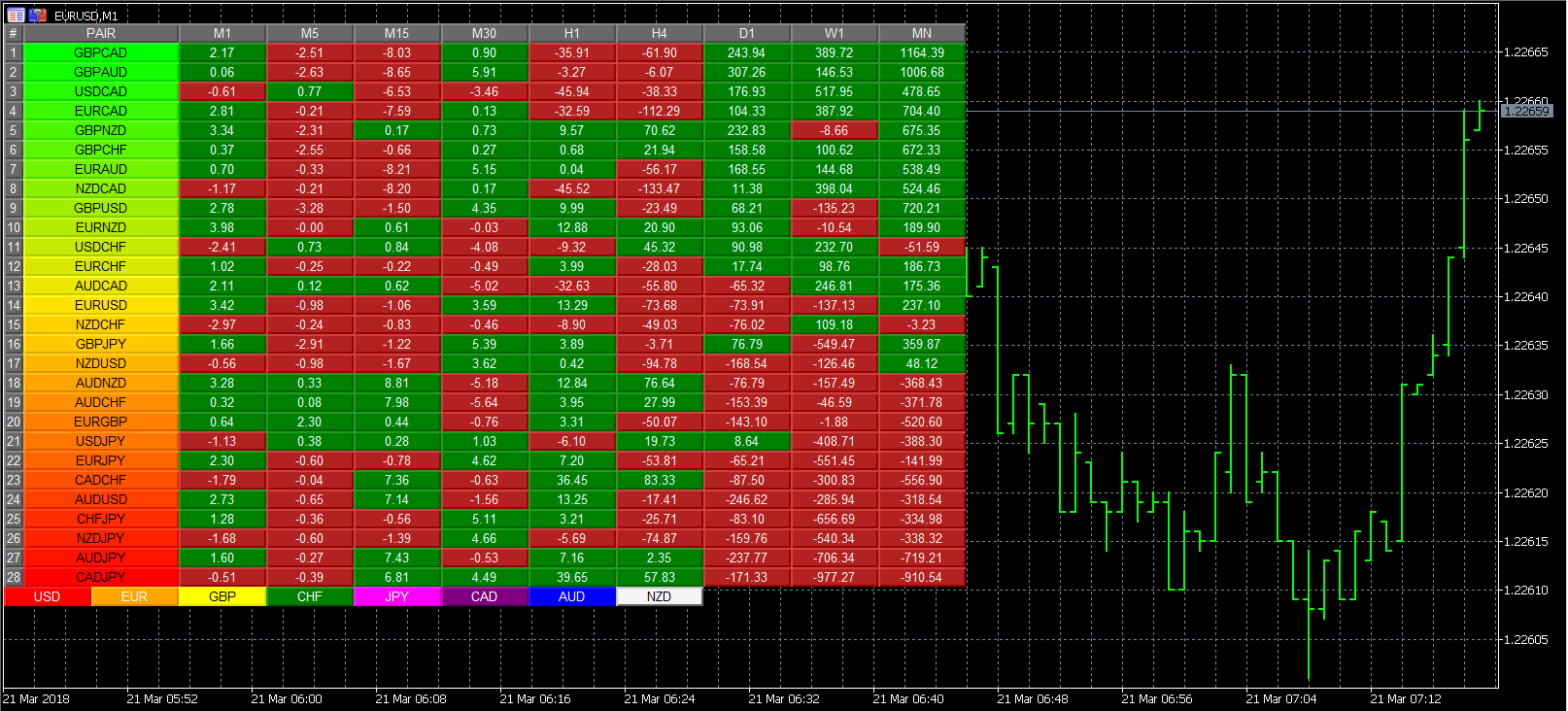This screenshot has width=1568, height=711.
Task: Toggle the red USD currency filter
Action: (47, 596)
